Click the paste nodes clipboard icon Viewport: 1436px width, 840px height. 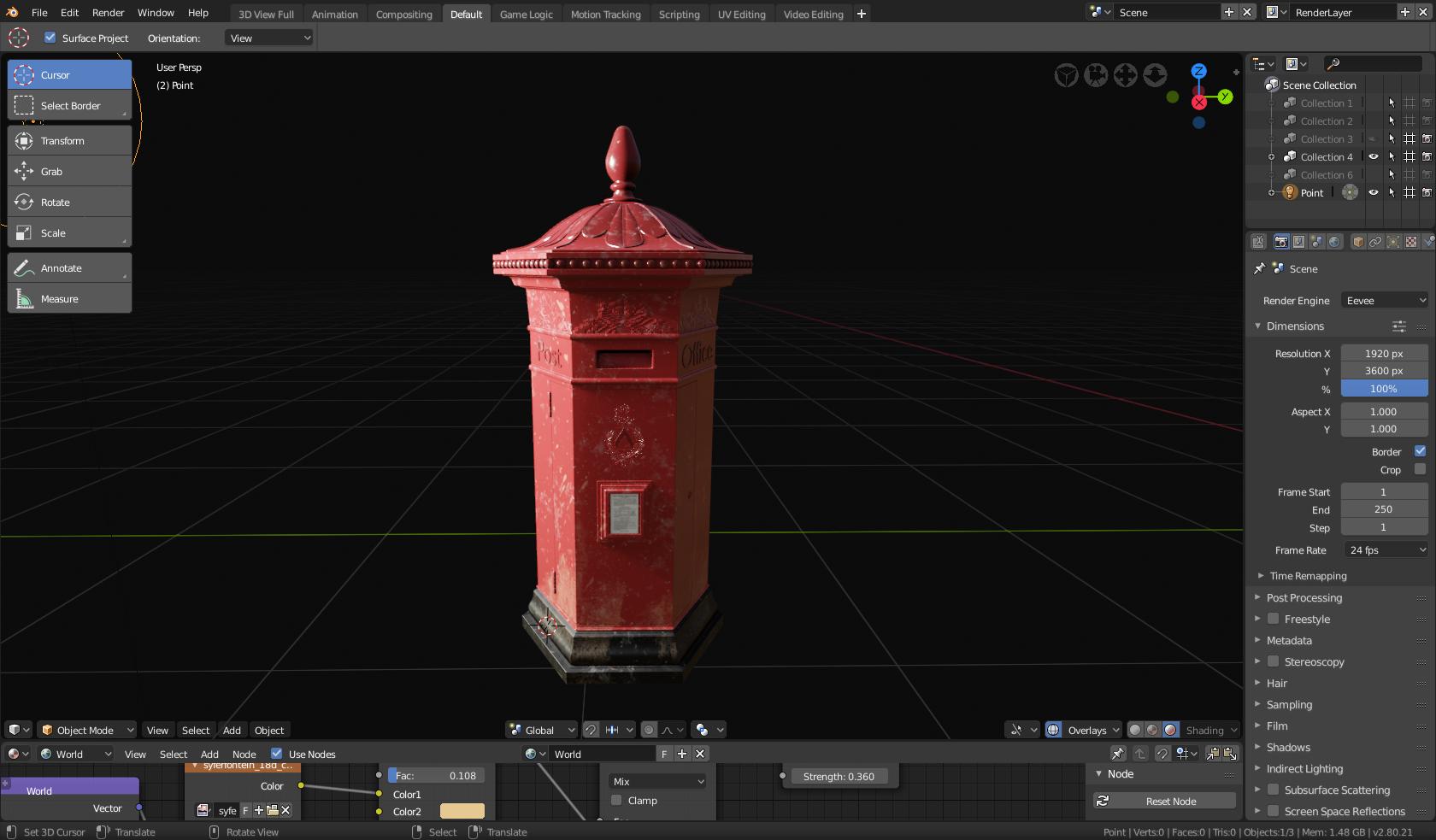1230,753
